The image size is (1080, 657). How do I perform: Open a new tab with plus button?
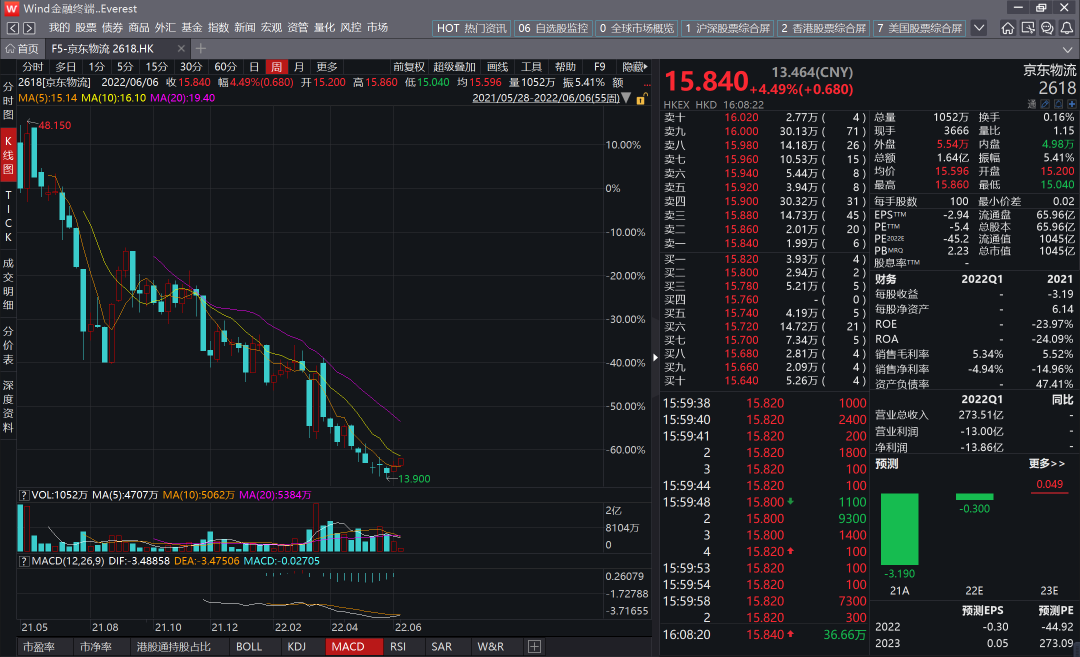pos(201,48)
